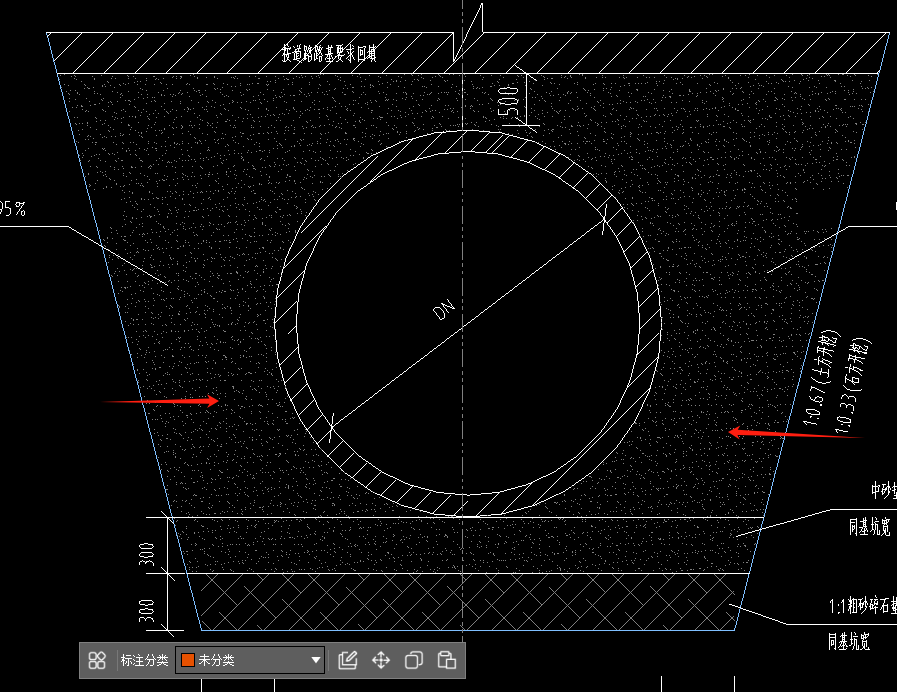The image size is (897, 692).
Task: Click the 1:1粗砂碎石 label text
Action: (x=863, y=605)
